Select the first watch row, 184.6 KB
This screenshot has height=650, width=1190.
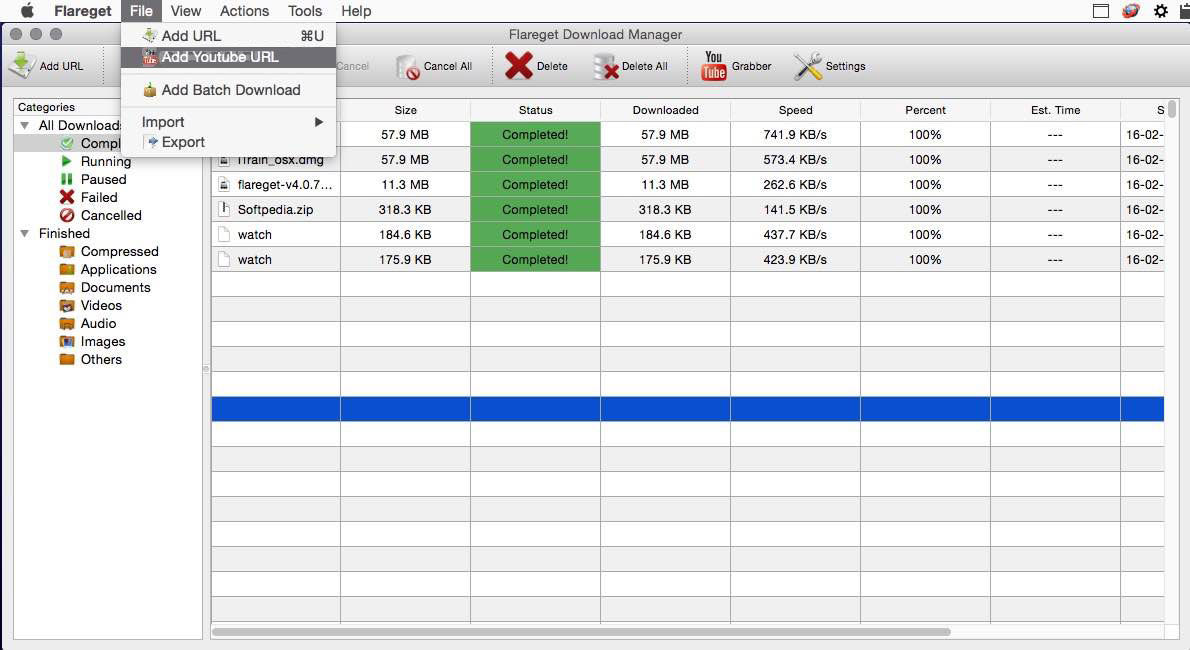[x=688, y=235]
